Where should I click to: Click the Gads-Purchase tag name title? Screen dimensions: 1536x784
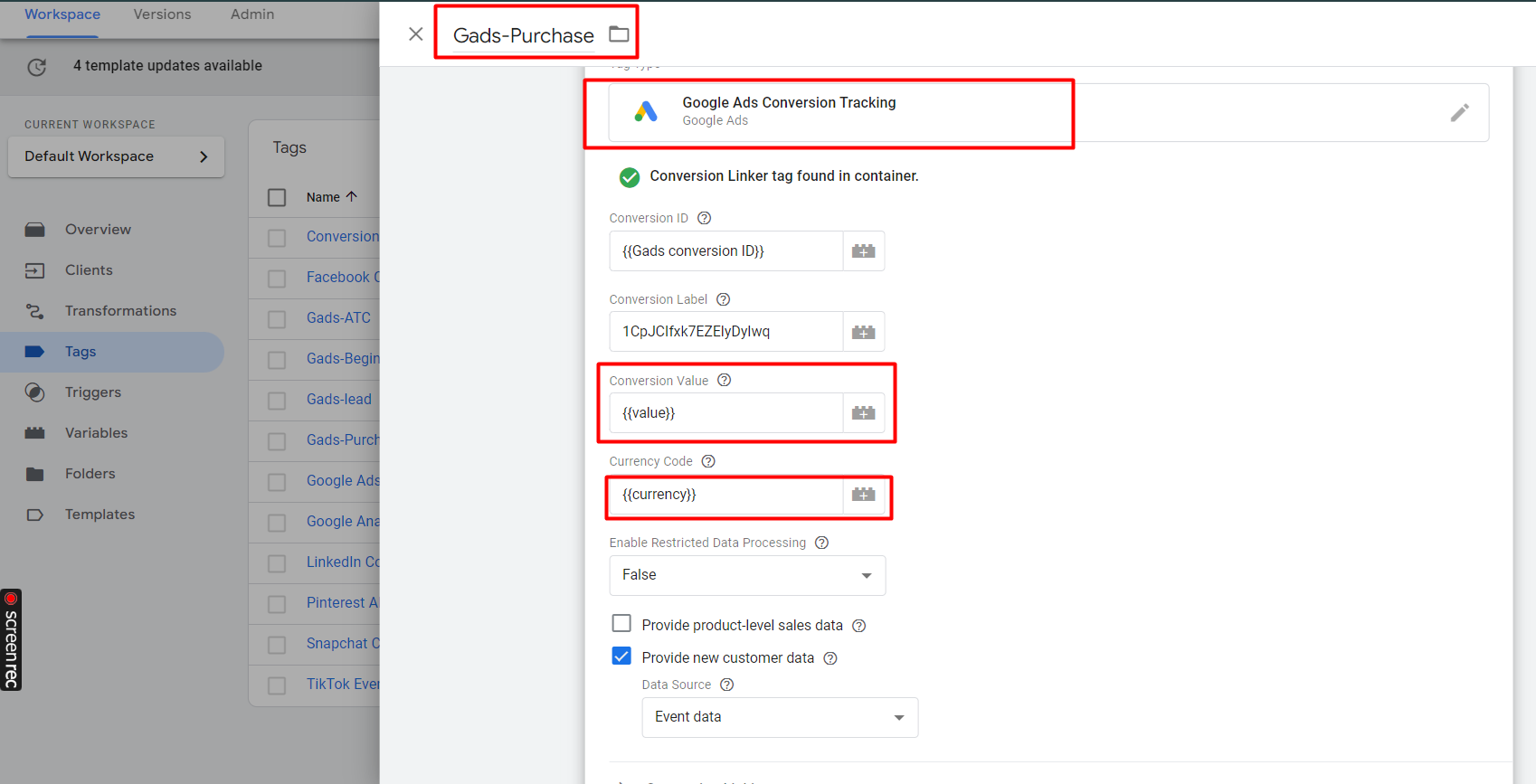click(x=524, y=35)
